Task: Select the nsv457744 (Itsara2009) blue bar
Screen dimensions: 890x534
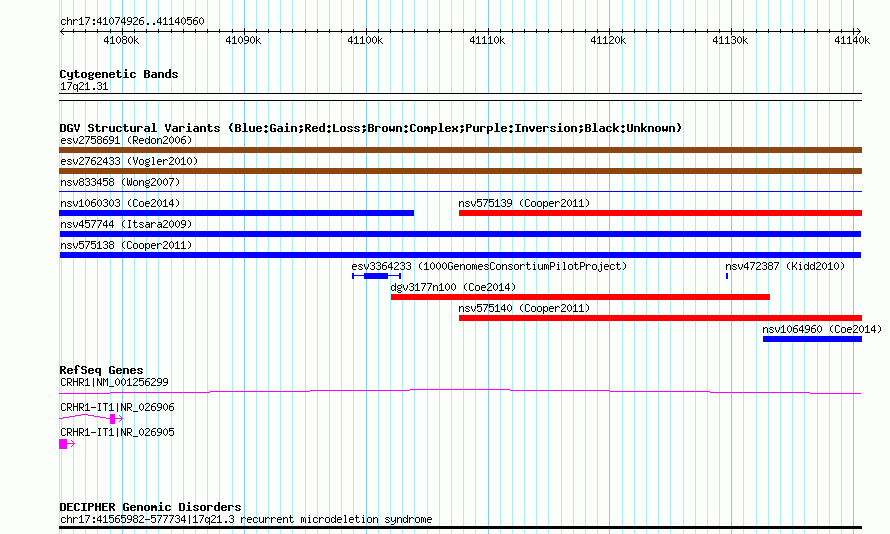Action: coord(460,234)
